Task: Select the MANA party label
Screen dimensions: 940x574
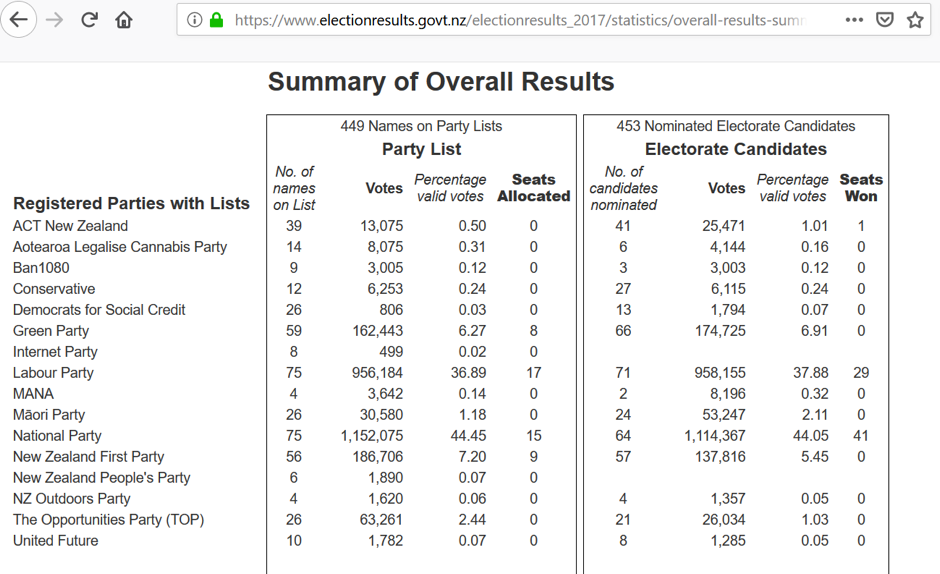Action: pos(33,394)
